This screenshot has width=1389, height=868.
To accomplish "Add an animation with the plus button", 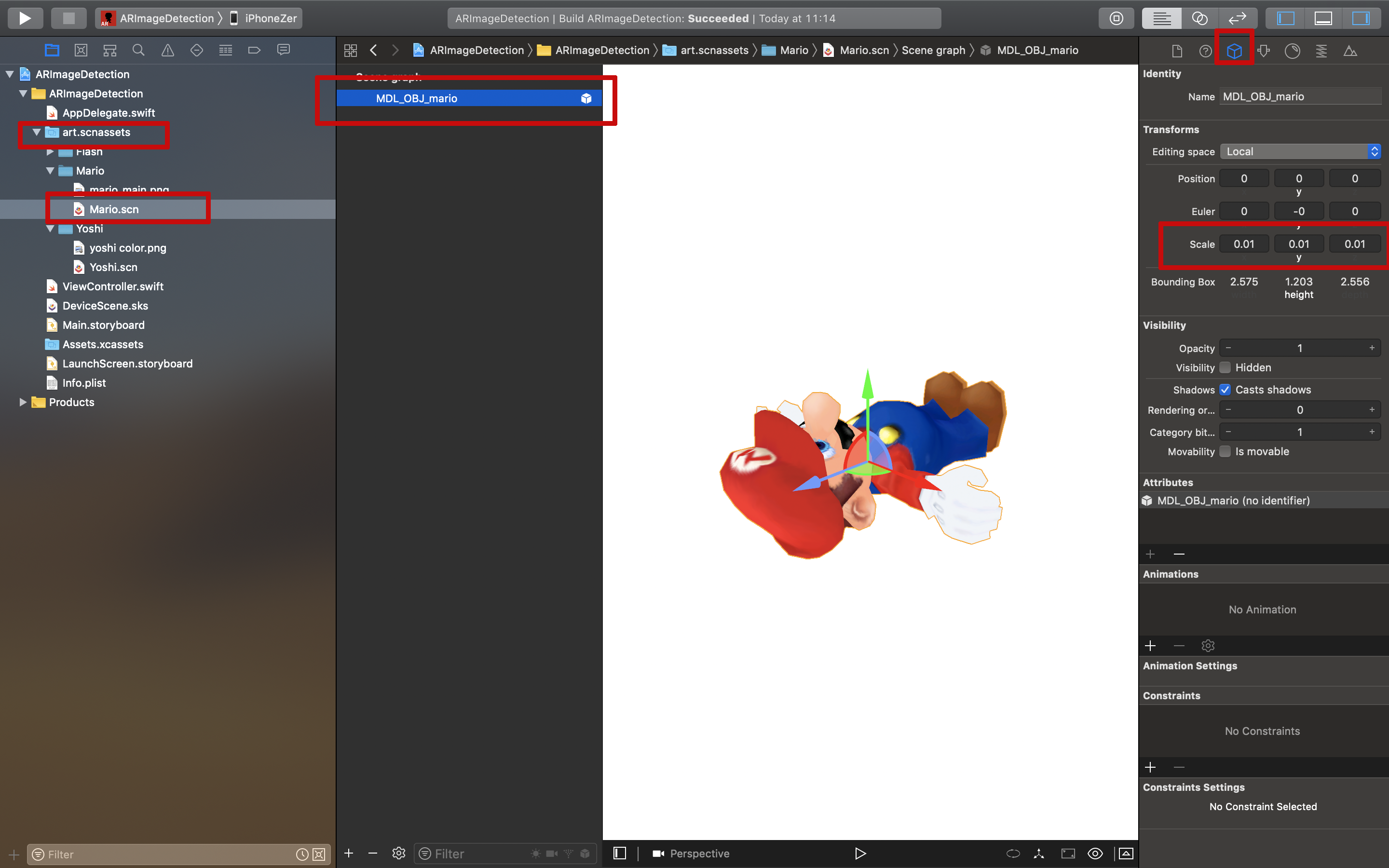I will [x=1150, y=646].
